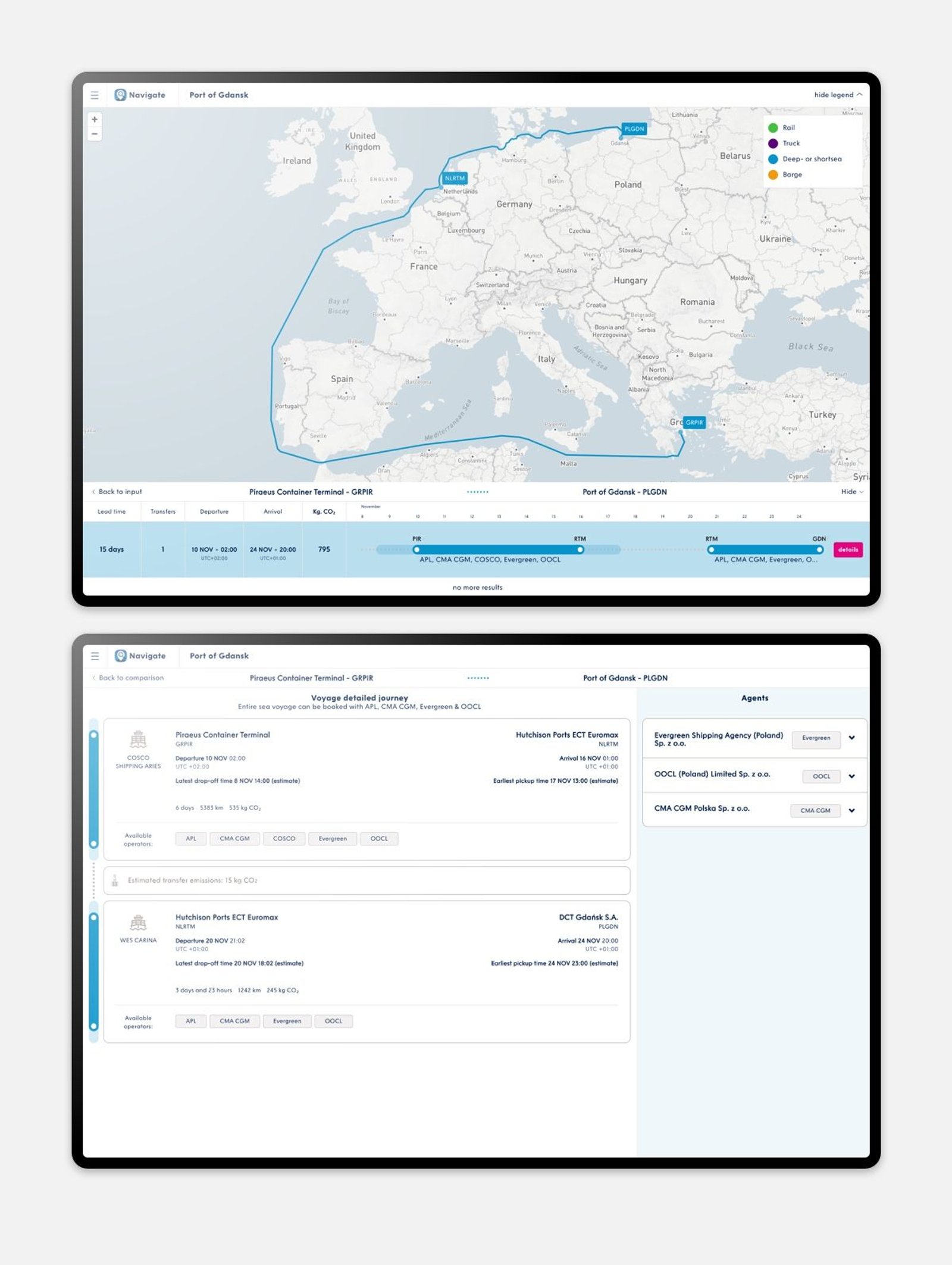Click CMA CGM tag in Agents panel
The height and width of the screenshot is (1265, 952).
coord(815,811)
